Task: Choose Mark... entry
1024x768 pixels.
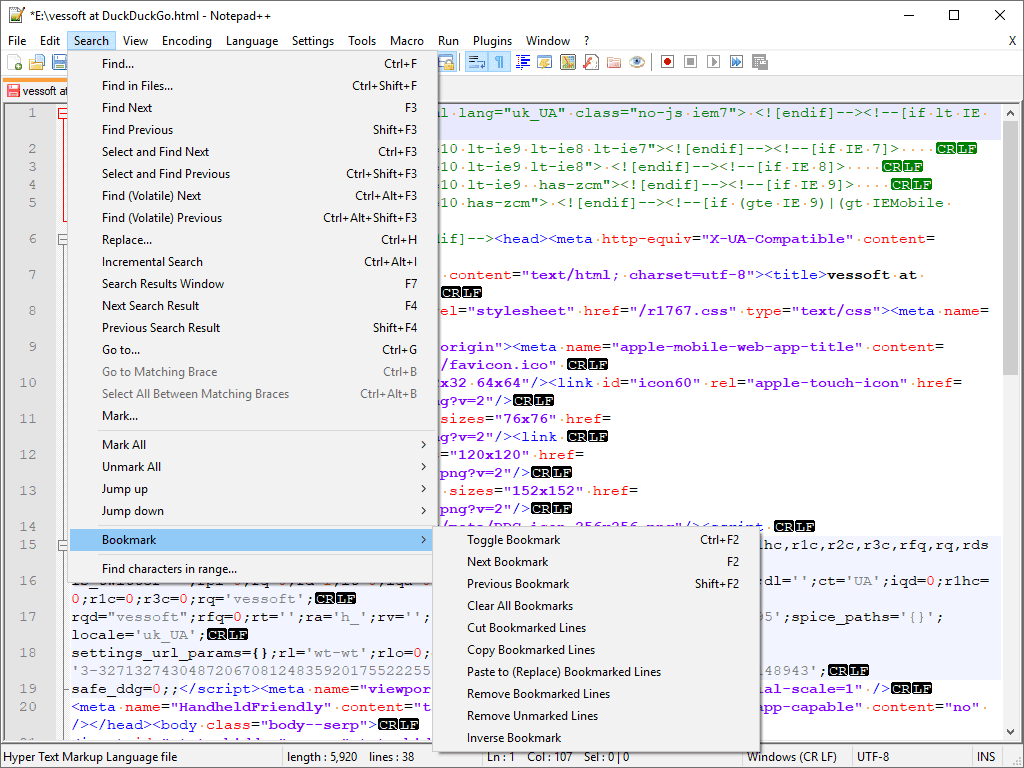Action: [250, 416]
